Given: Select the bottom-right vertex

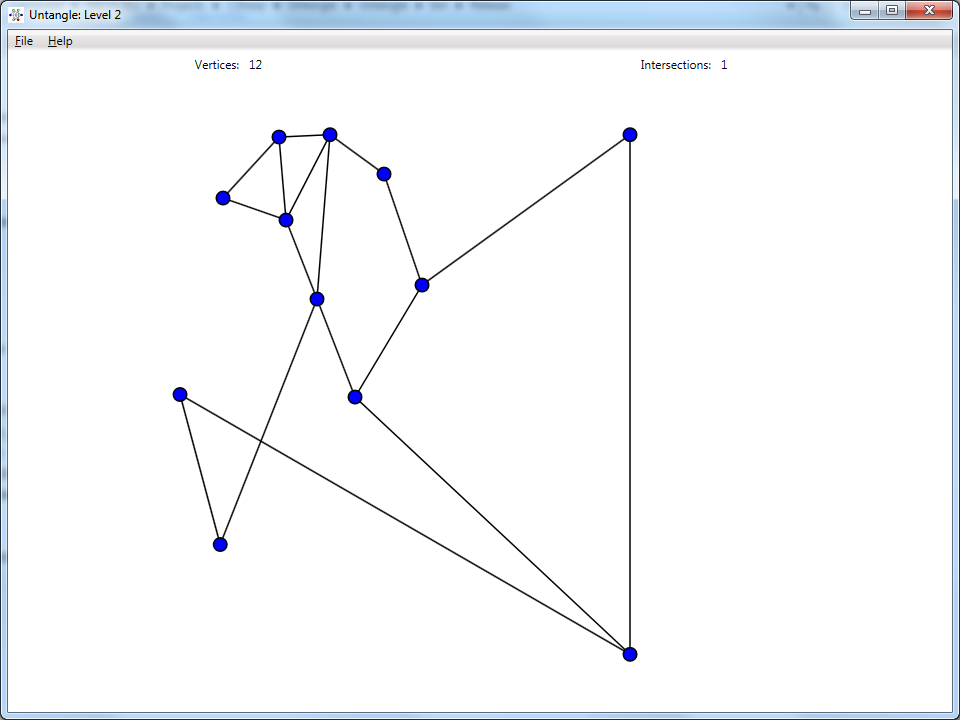Looking at the screenshot, I should (628, 653).
